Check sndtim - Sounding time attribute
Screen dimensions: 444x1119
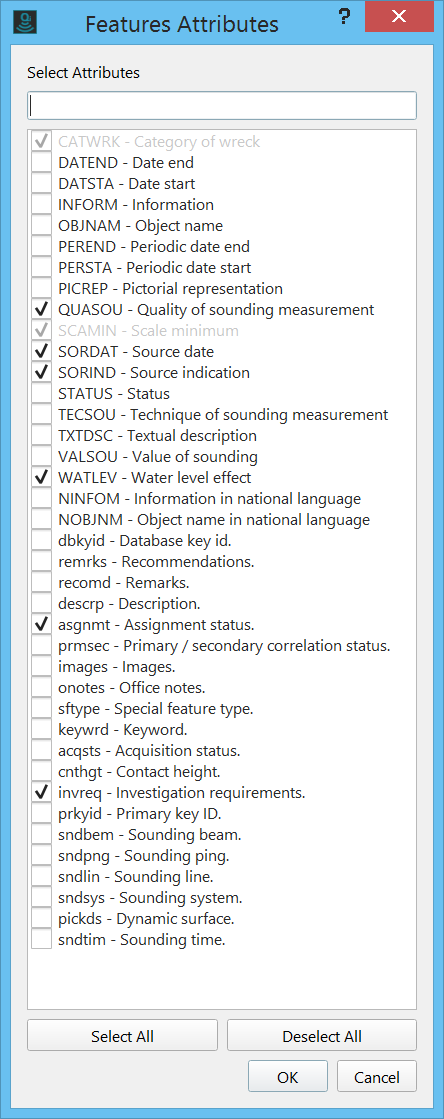coord(42,940)
